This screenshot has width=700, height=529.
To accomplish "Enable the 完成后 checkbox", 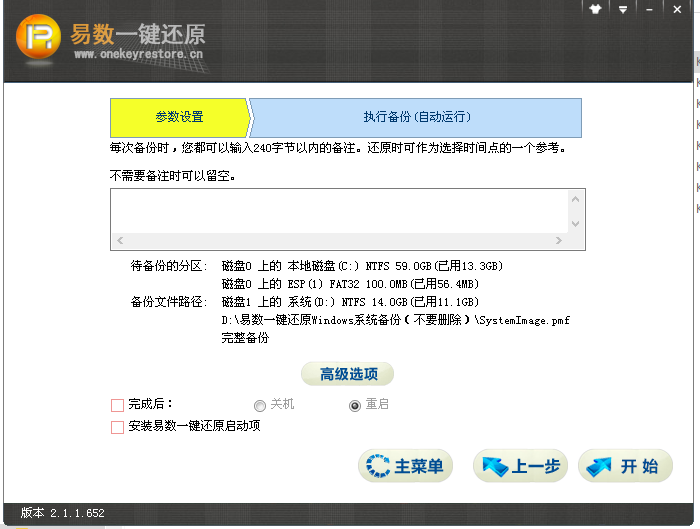I will (x=117, y=405).
